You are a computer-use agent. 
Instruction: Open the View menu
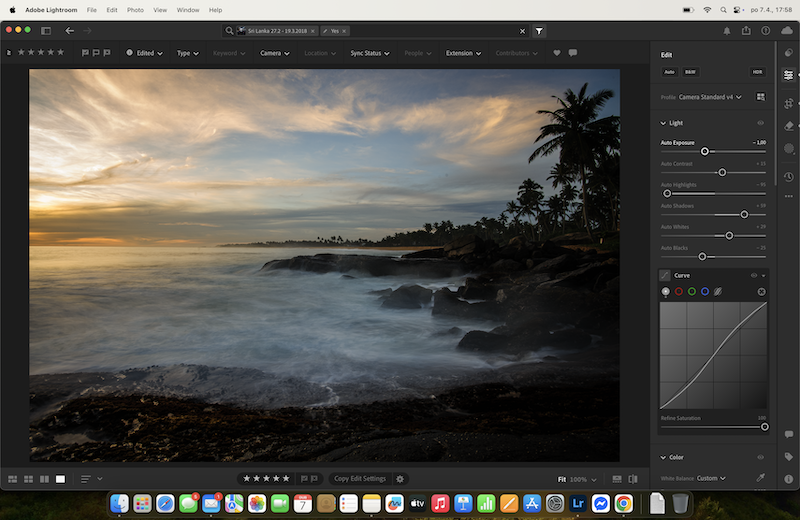click(x=160, y=10)
